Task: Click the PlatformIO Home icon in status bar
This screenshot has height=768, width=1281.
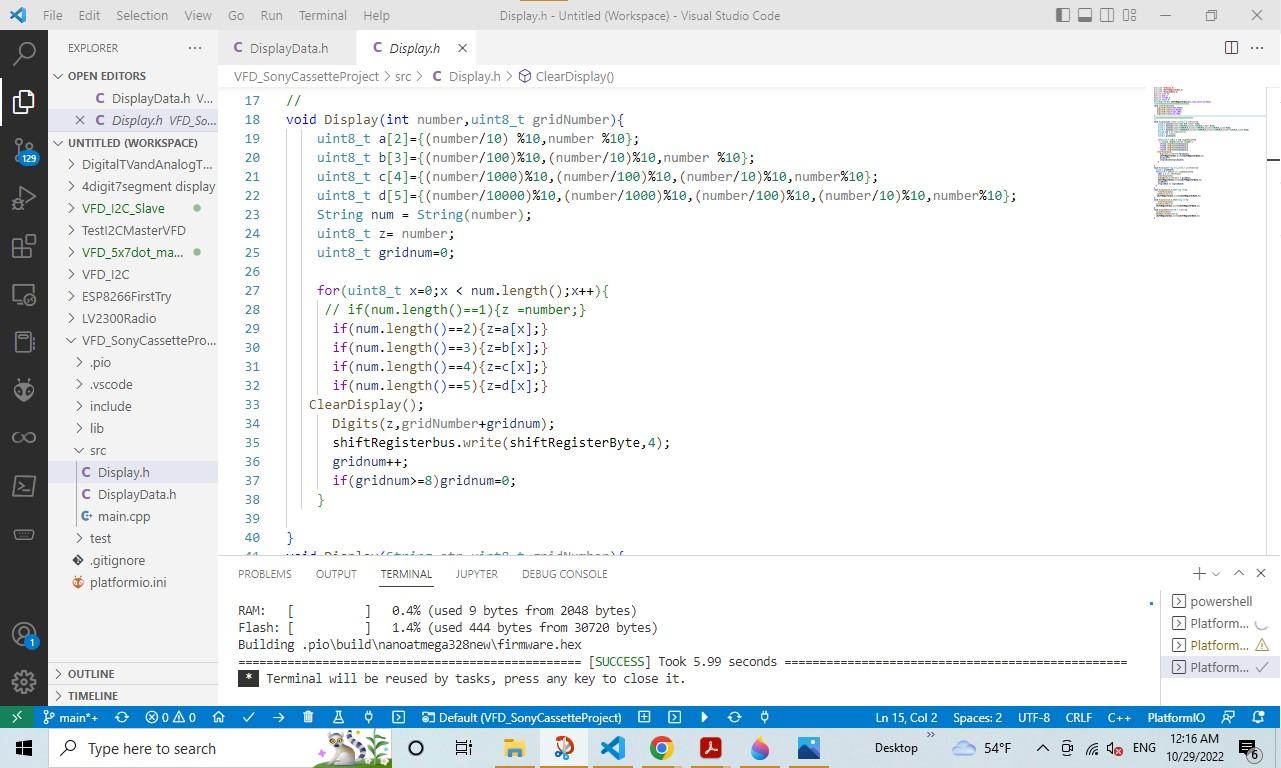Action: [218, 717]
